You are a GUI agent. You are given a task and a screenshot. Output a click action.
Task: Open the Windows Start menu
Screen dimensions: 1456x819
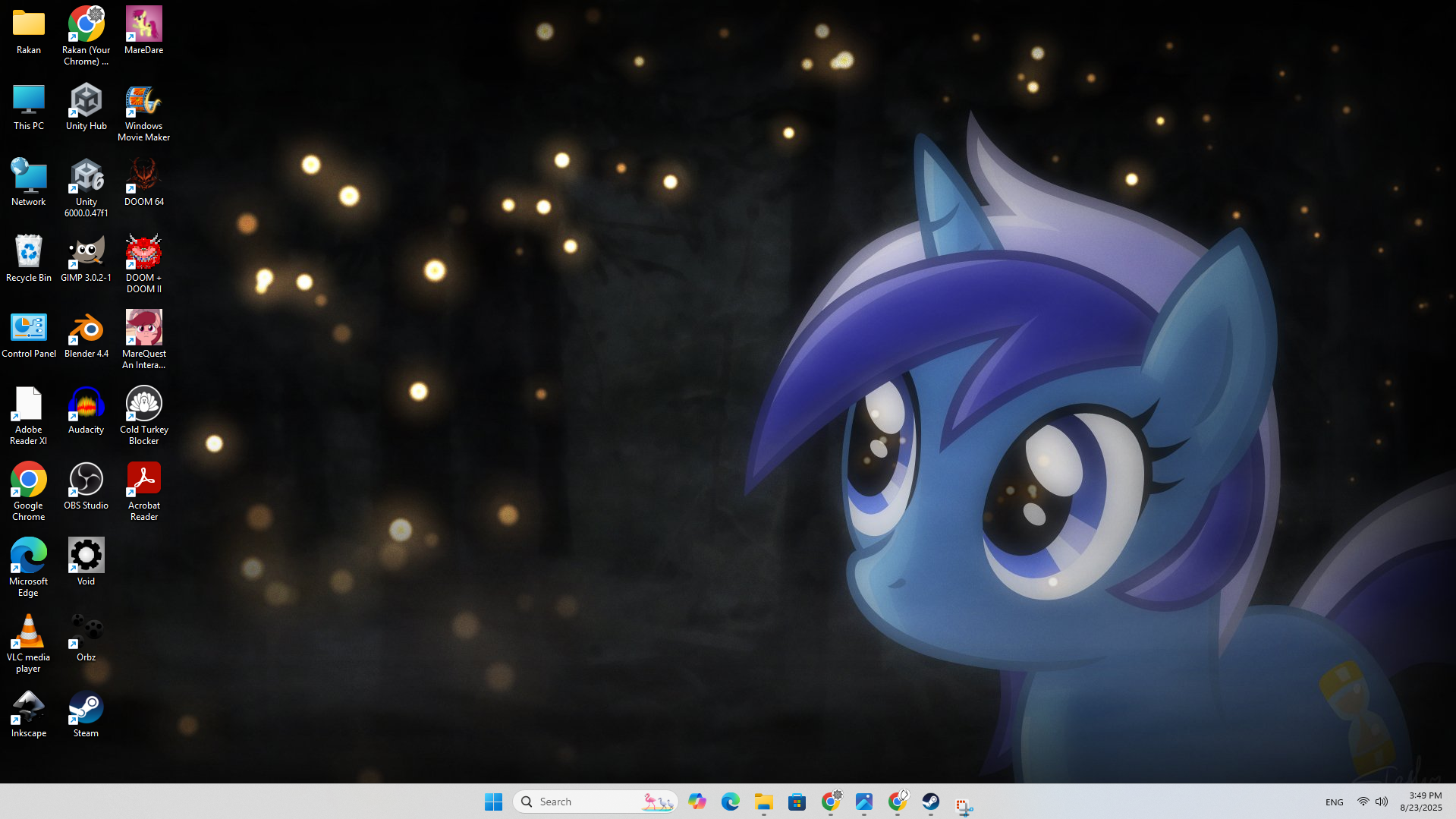[x=494, y=802]
